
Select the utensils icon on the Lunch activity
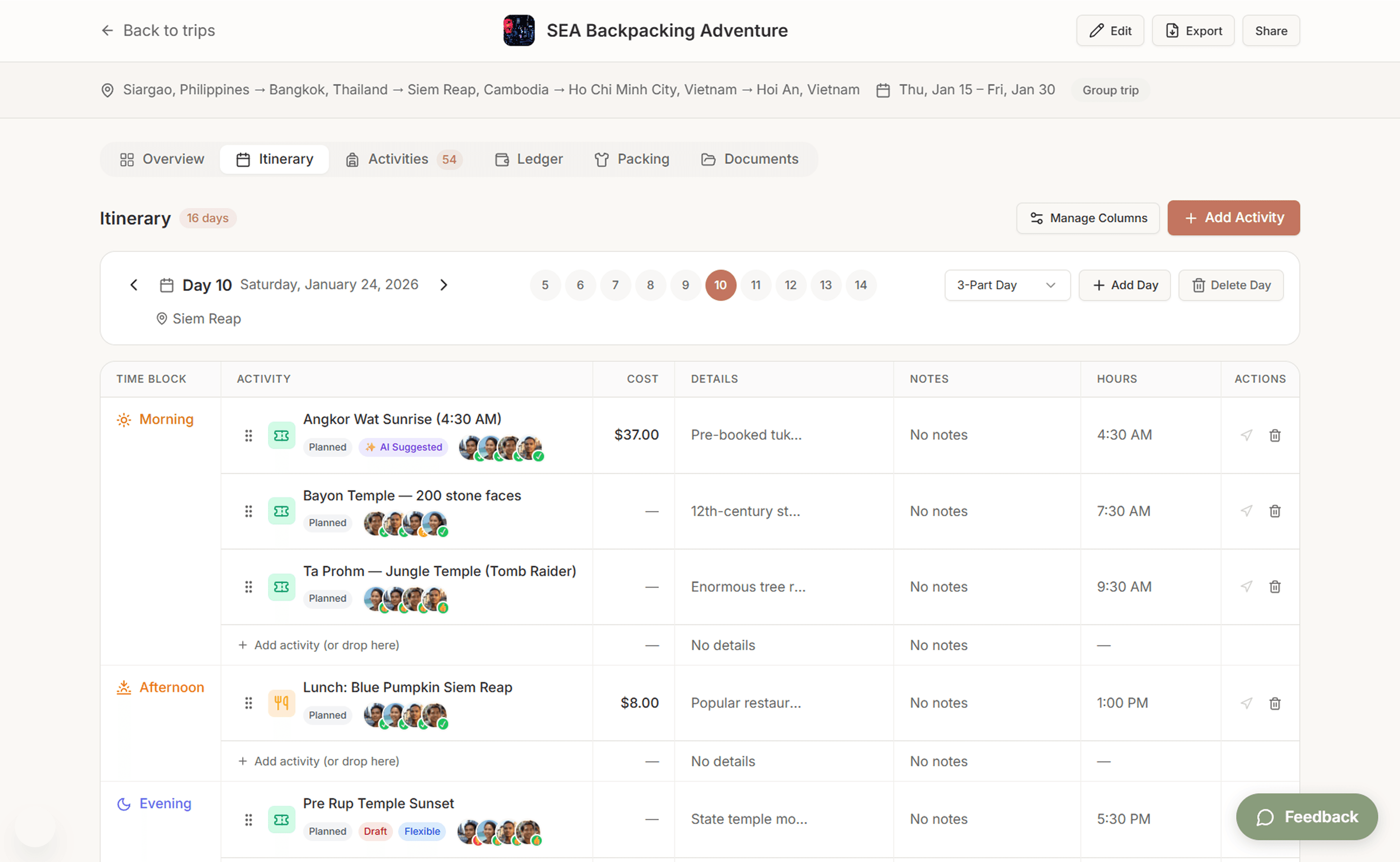pyautogui.click(x=281, y=703)
